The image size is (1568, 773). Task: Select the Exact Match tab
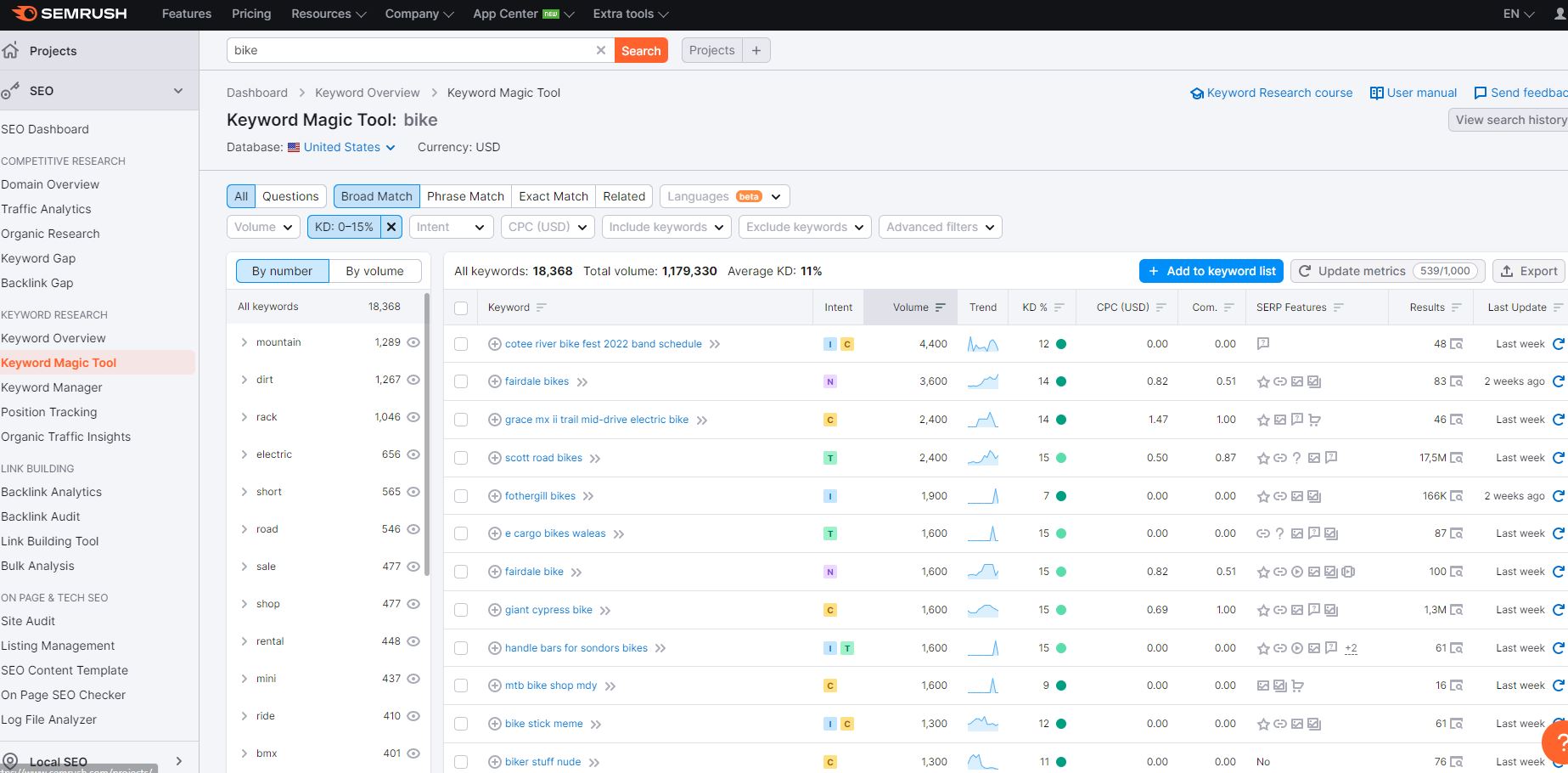point(554,196)
